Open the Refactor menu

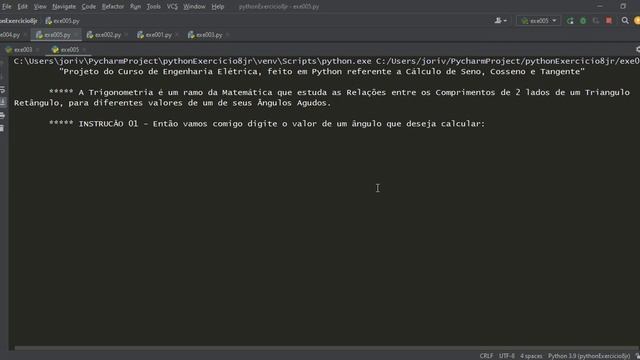click(113, 7)
